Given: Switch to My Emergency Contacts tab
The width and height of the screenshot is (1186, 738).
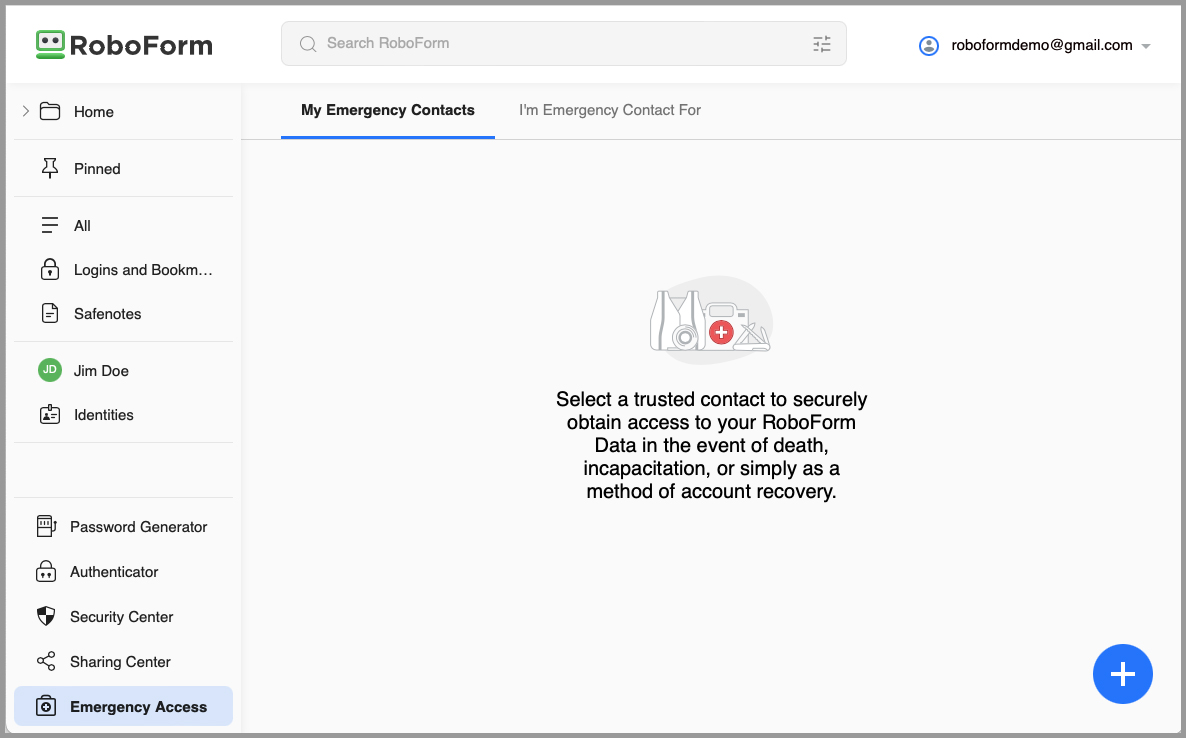Looking at the screenshot, I should coord(388,110).
